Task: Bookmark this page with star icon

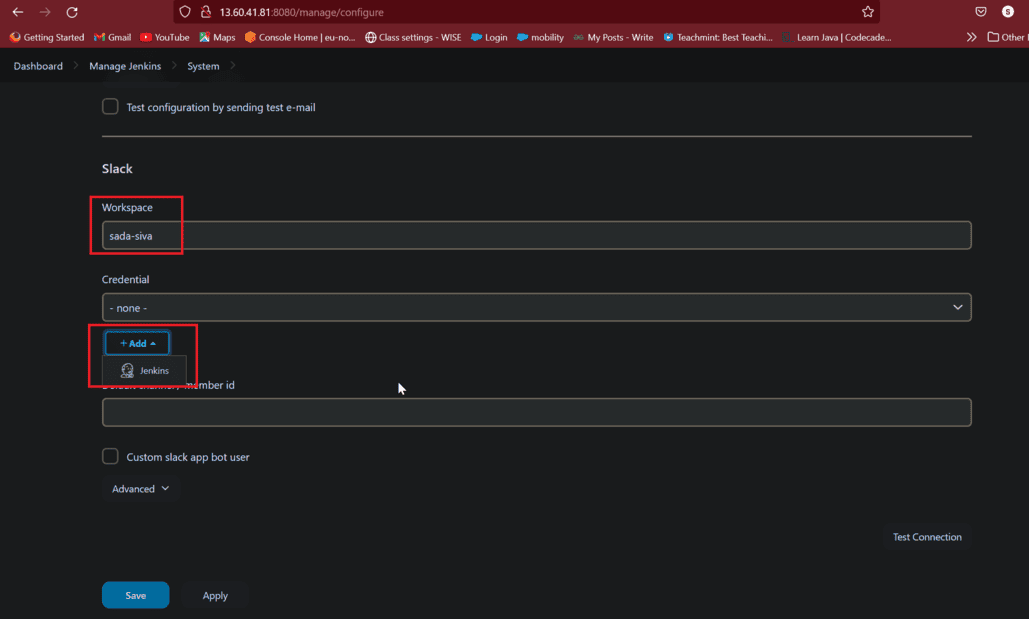Action: 868,12
